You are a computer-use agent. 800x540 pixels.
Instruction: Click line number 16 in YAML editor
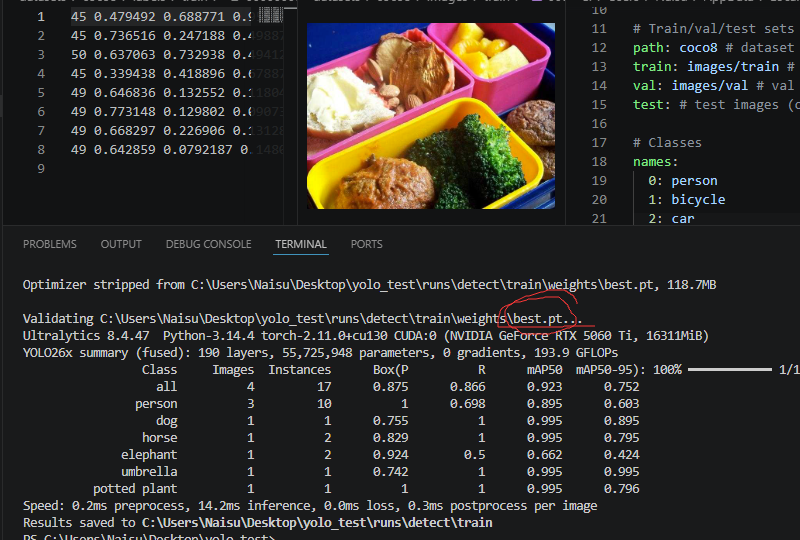point(599,124)
